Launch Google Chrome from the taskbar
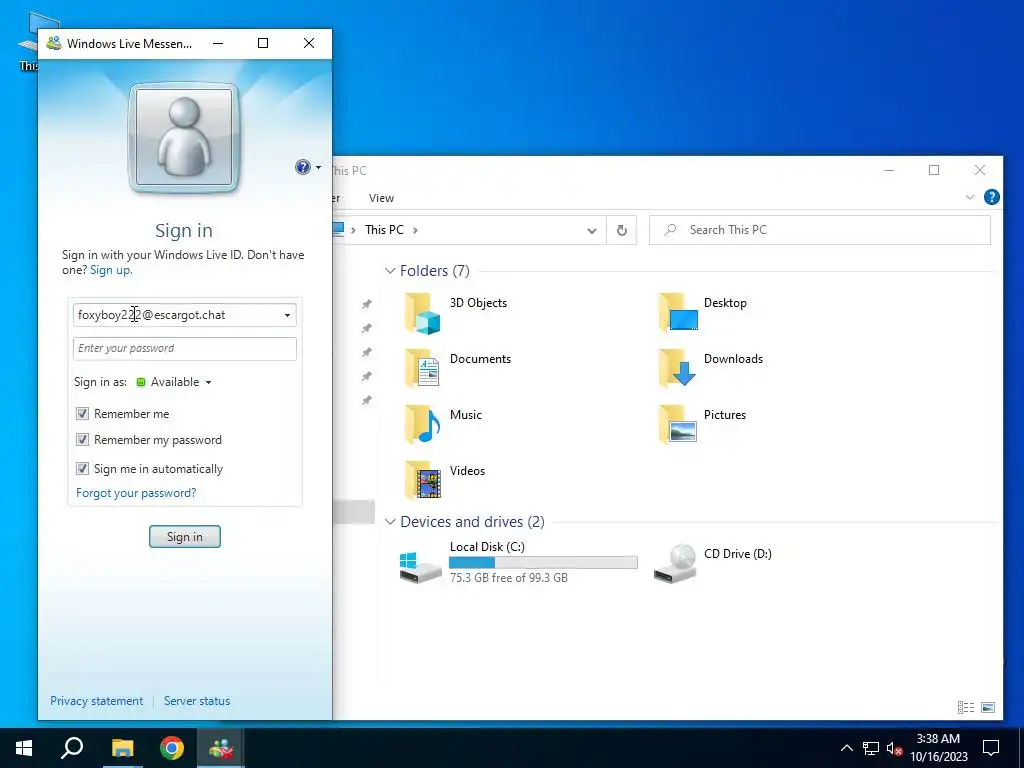The width and height of the screenshot is (1024, 768). (172, 748)
